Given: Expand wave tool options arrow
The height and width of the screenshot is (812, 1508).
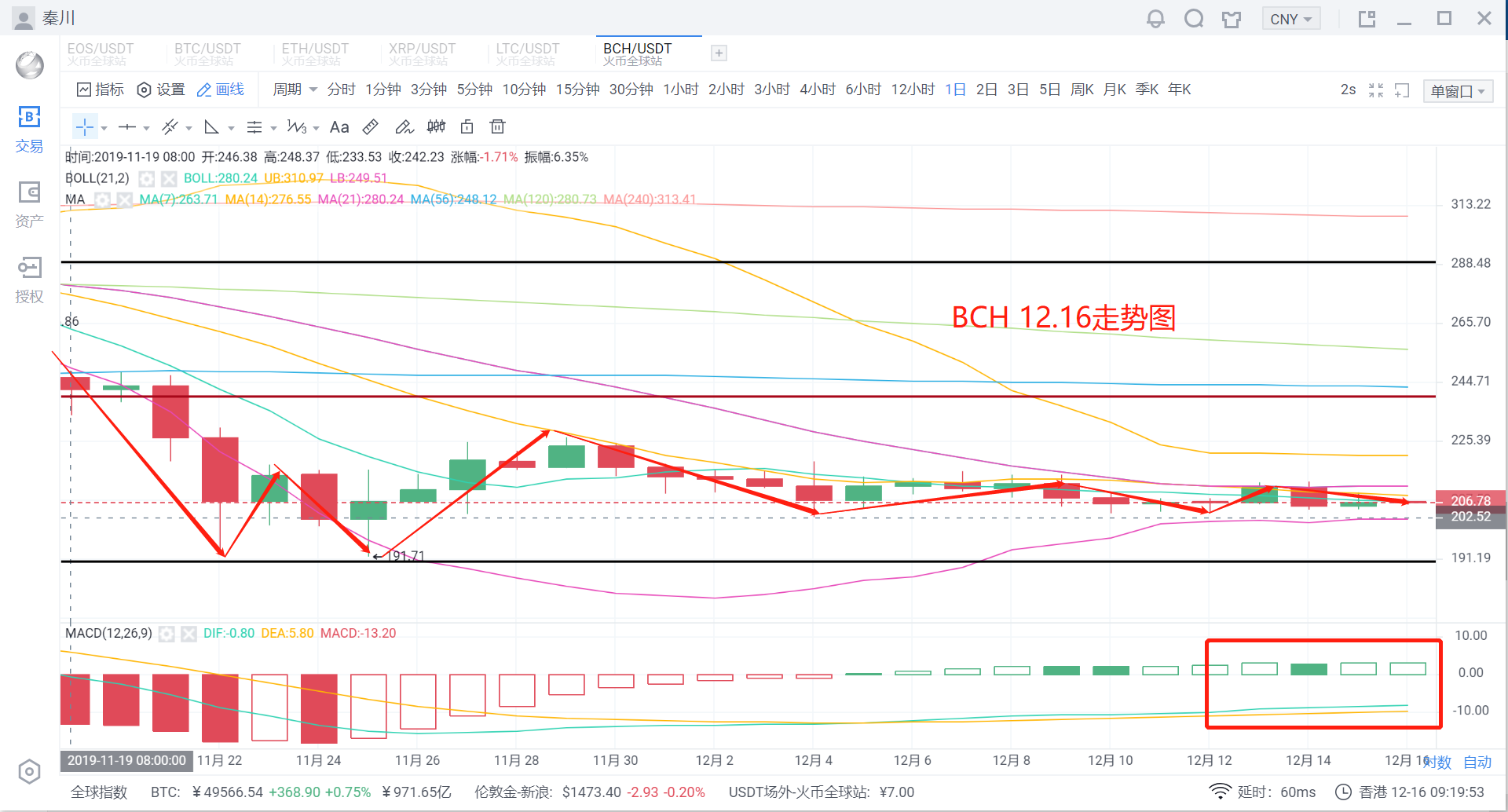Looking at the screenshot, I should pyautogui.click(x=316, y=128).
